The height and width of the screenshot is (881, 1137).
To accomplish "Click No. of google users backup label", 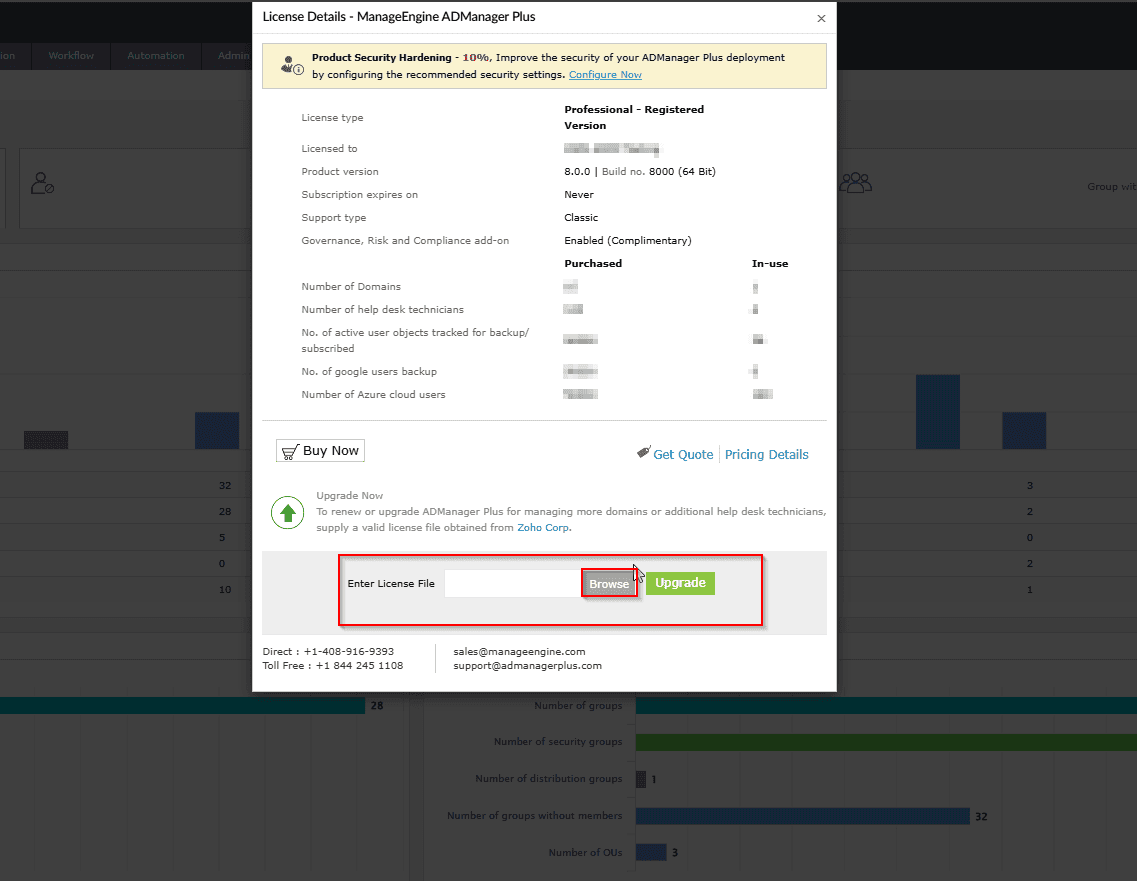I will pos(369,372).
